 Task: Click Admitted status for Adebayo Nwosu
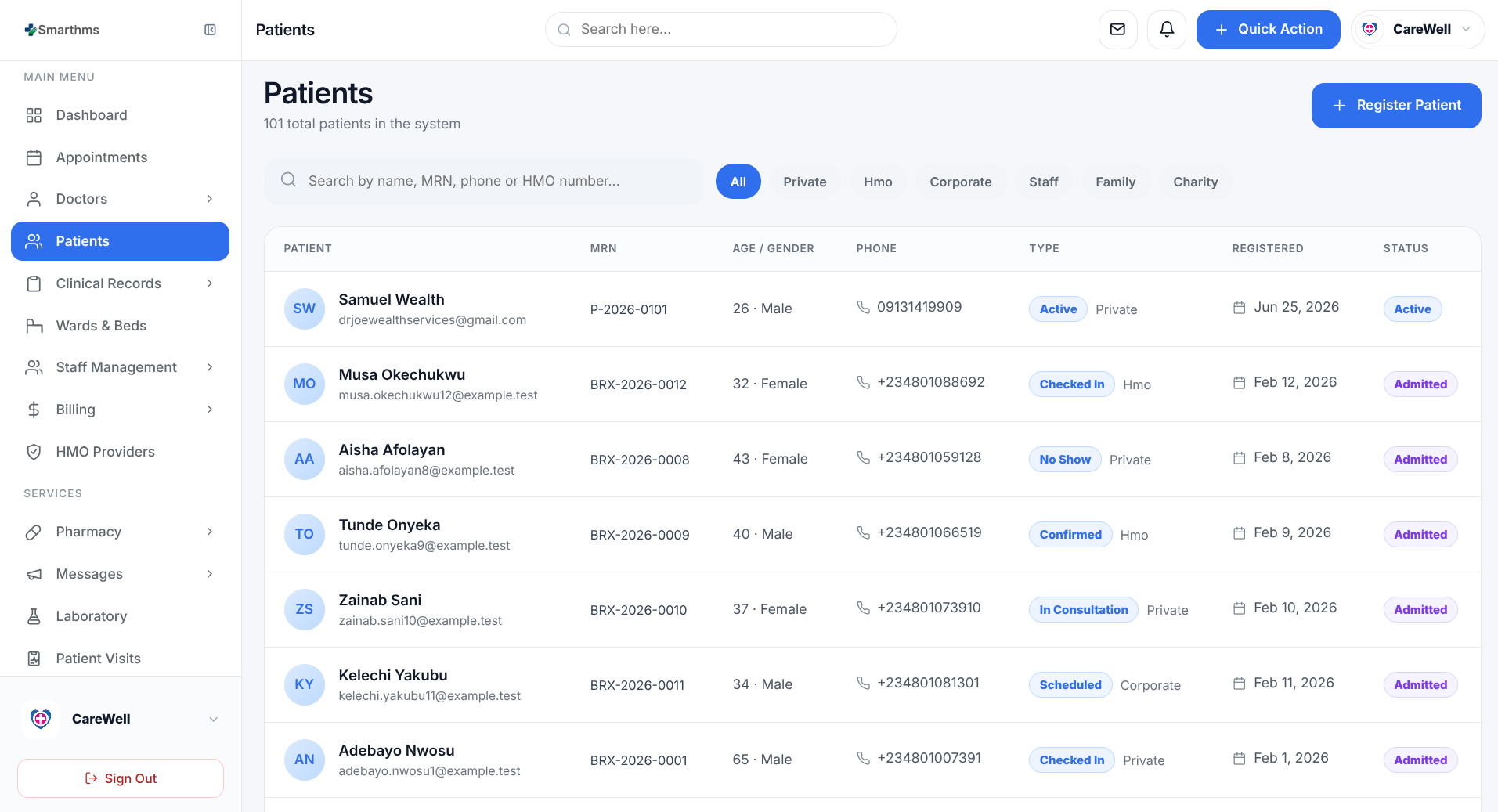(1420, 760)
